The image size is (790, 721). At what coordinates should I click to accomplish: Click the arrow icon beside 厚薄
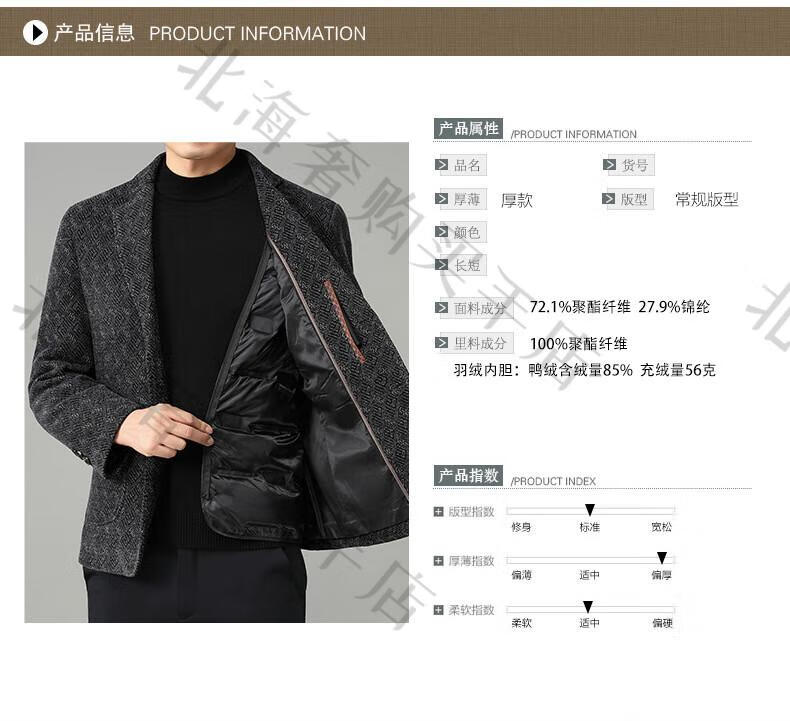tap(441, 199)
